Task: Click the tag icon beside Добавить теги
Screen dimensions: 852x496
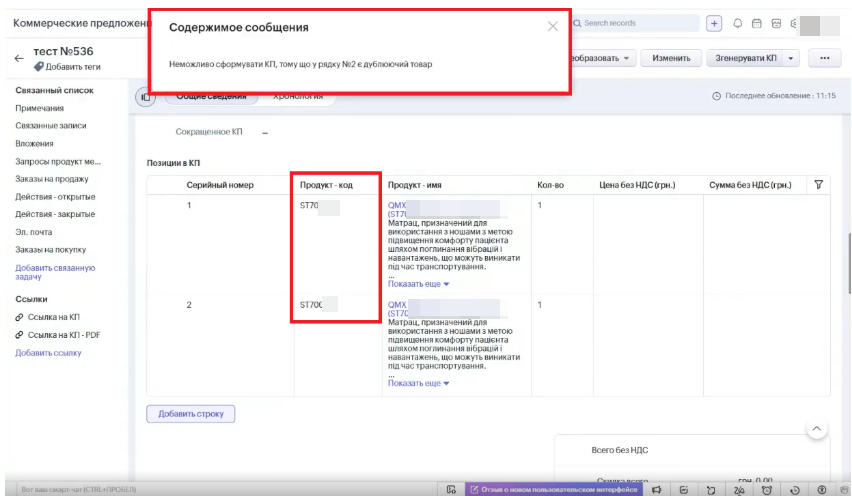Action: [39, 66]
